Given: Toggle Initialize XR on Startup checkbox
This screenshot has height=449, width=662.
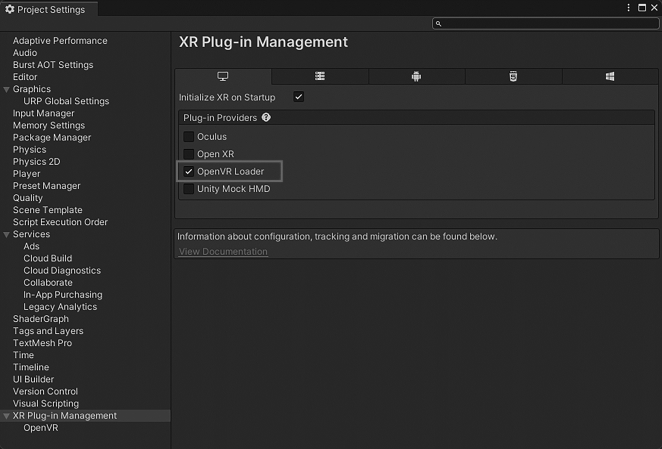Looking at the screenshot, I should tap(298, 97).
